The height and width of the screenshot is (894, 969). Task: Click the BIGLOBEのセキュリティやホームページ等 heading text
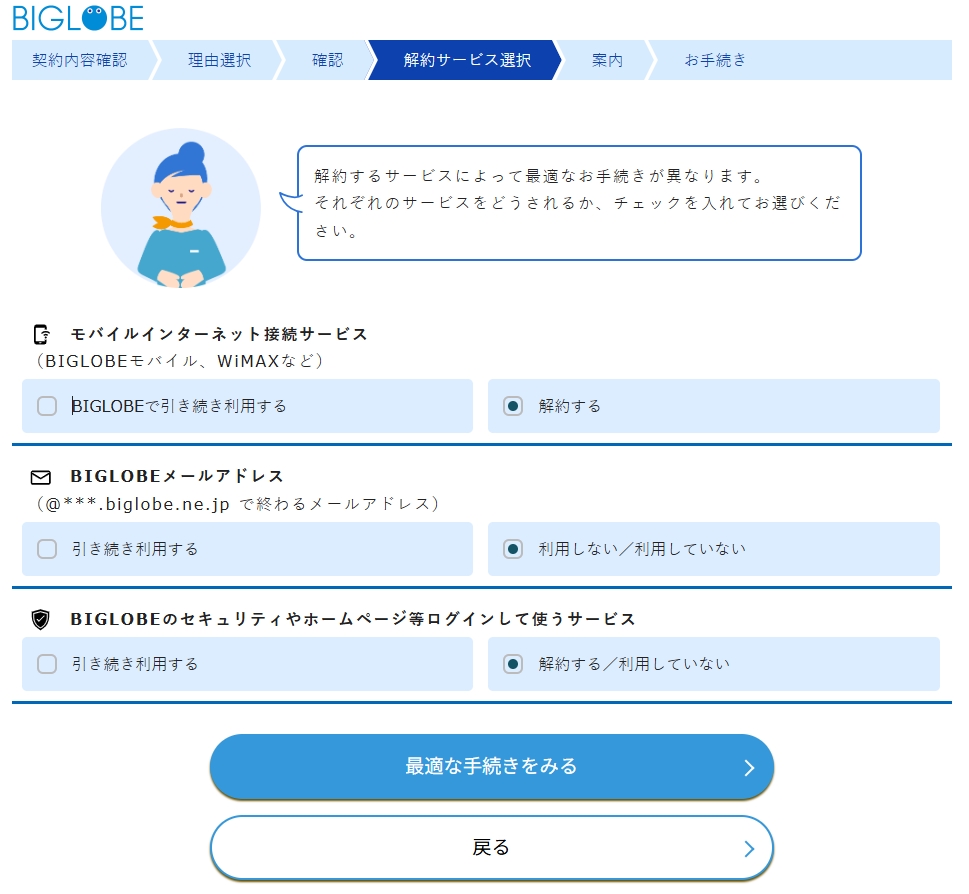tap(353, 619)
